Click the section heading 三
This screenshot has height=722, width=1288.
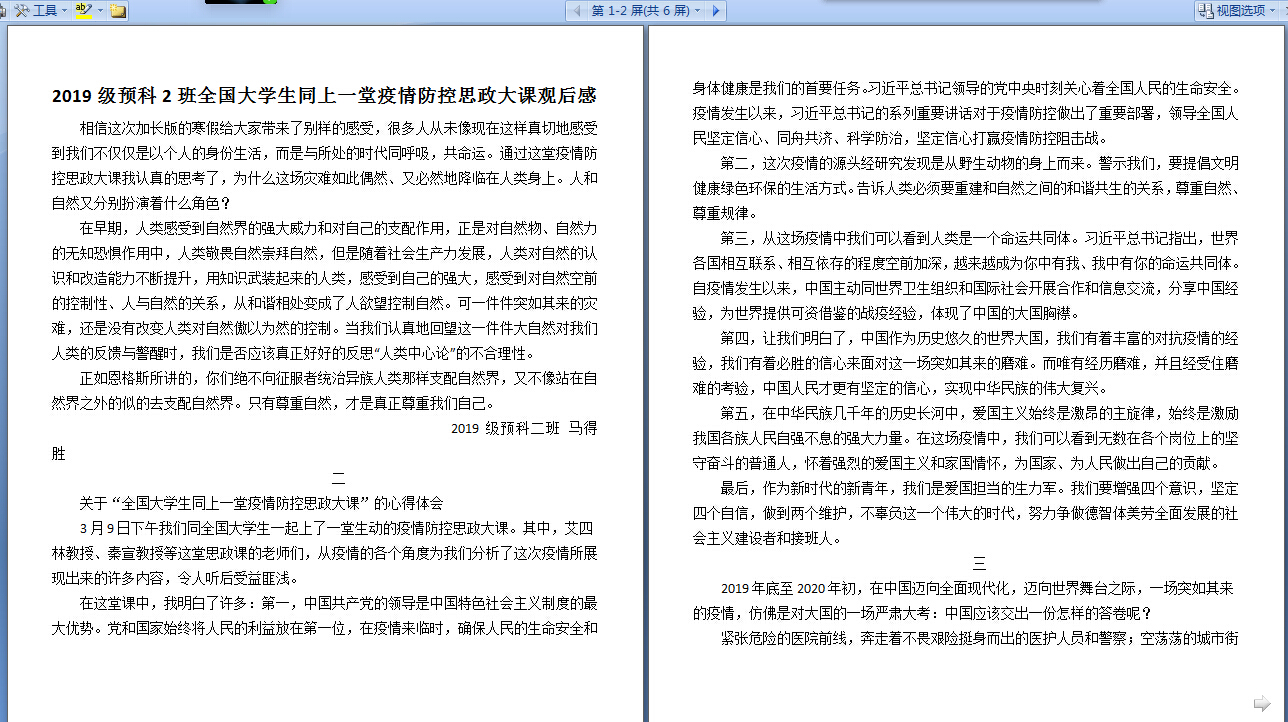(979, 563)
